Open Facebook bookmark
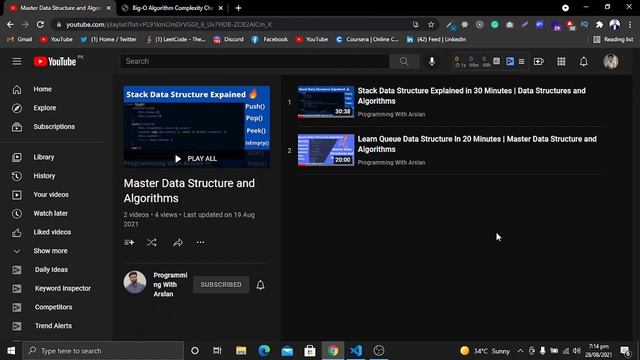The height and width of the screenshot is (360, 640). [270, 39]
